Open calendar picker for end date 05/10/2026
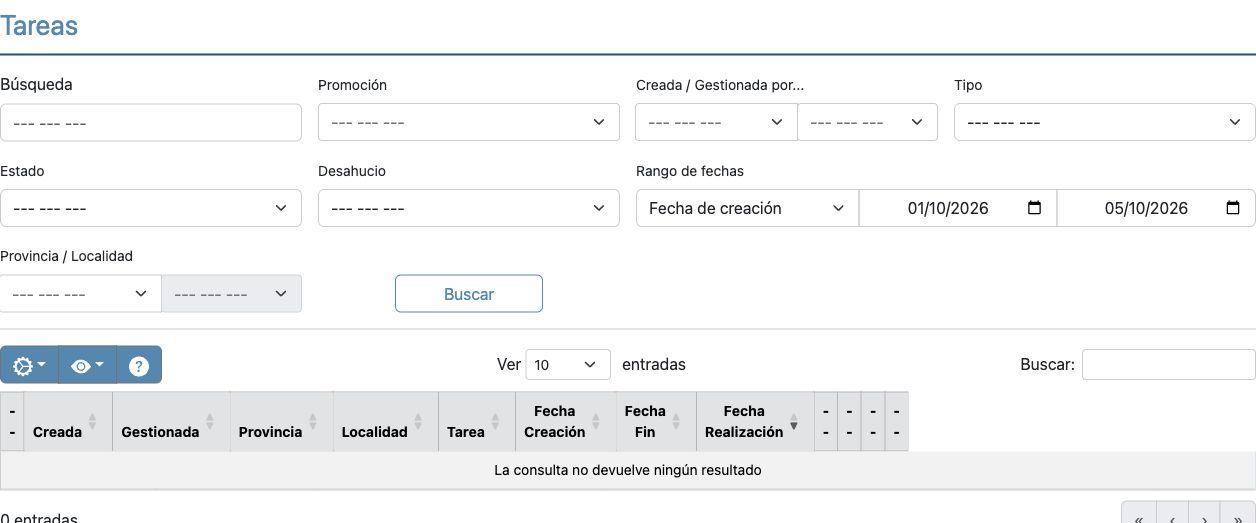The width and height of the screenshot is (1256, 523). point(1233,208)
